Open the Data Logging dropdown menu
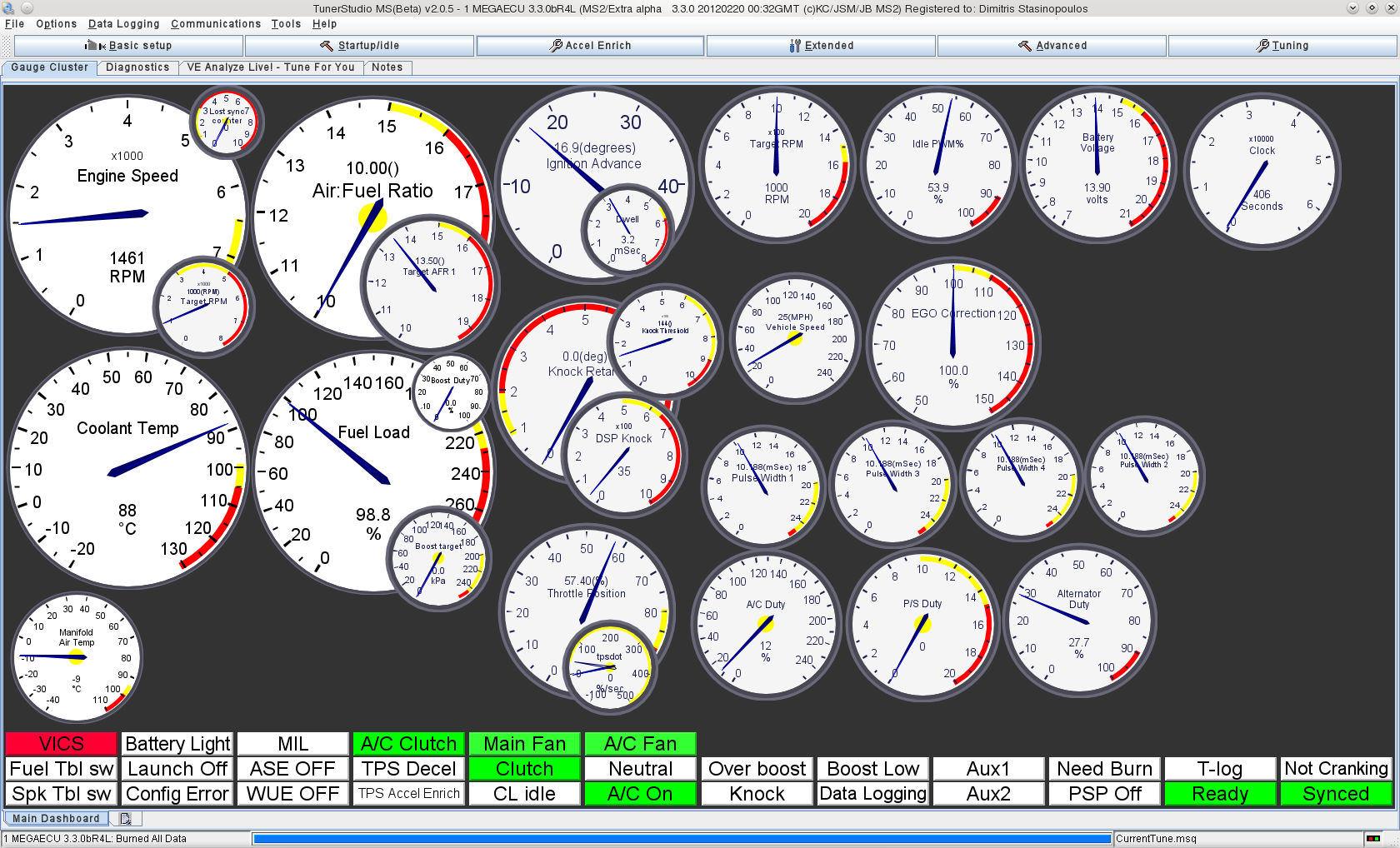The width and height of the screenshot is (1400, 848). [x=123, y=23]
